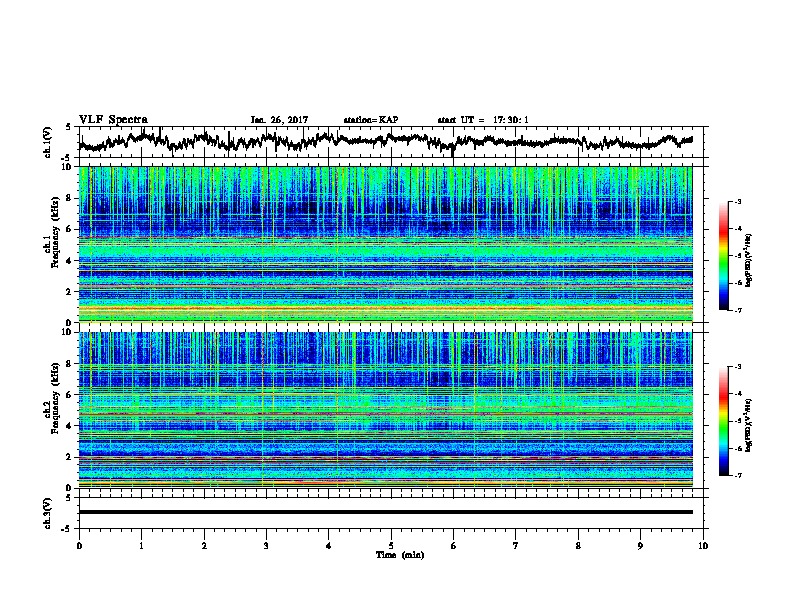Click time axis tick label "1"
This screenshot has height=612, width=792.
click(141, 546)
